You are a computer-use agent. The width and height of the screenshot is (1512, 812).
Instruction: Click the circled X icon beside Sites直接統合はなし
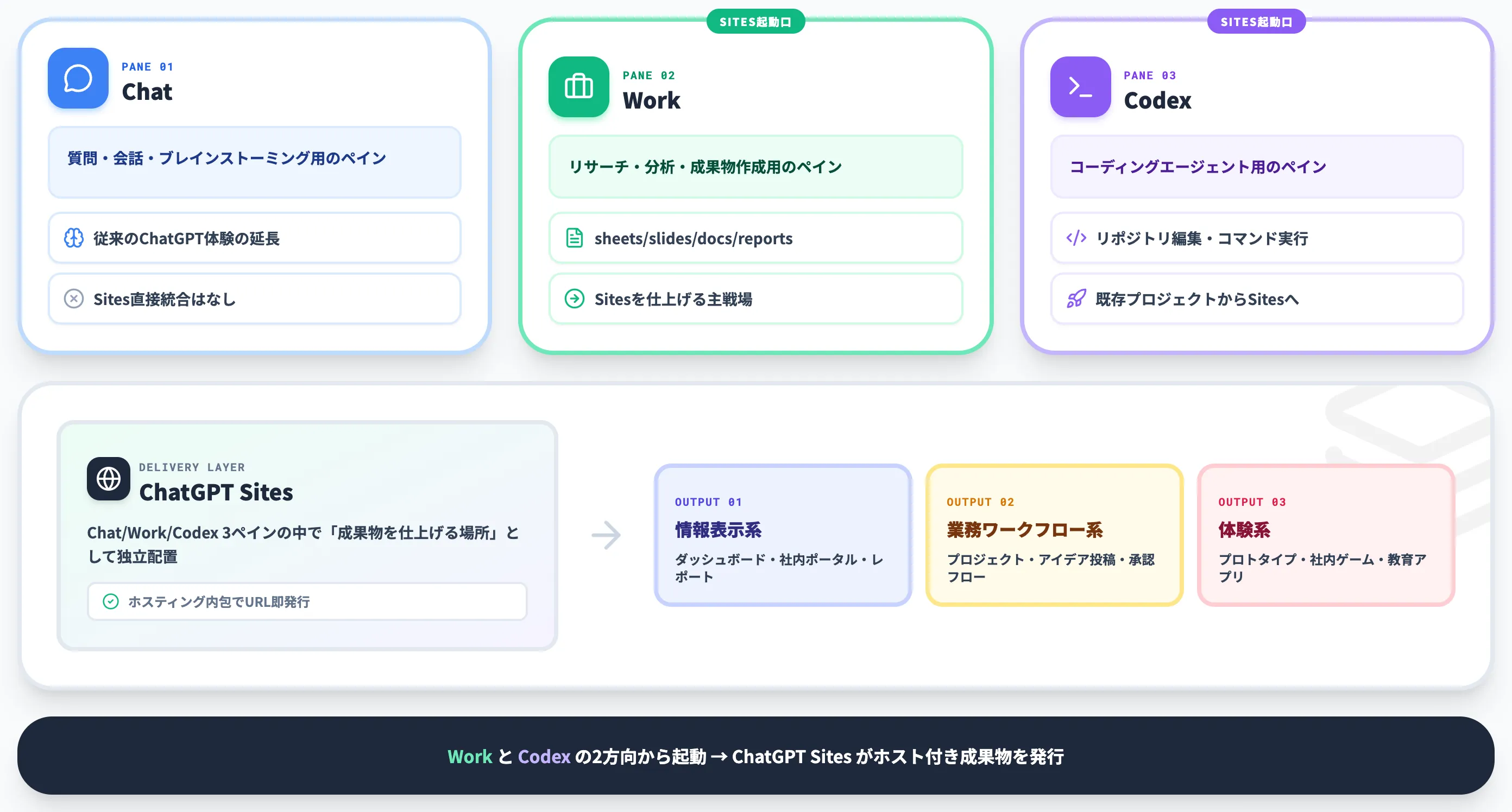coord(74,299)
